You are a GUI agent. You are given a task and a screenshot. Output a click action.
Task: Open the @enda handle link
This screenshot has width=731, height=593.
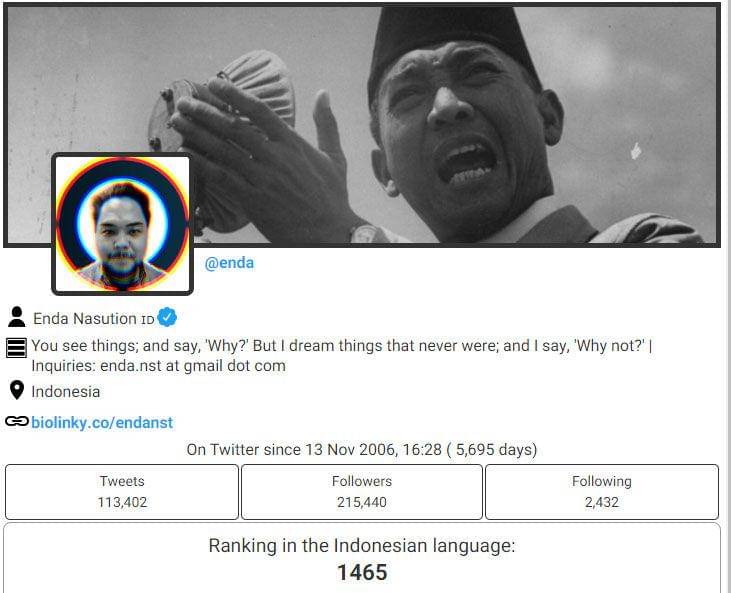(229, 263)
